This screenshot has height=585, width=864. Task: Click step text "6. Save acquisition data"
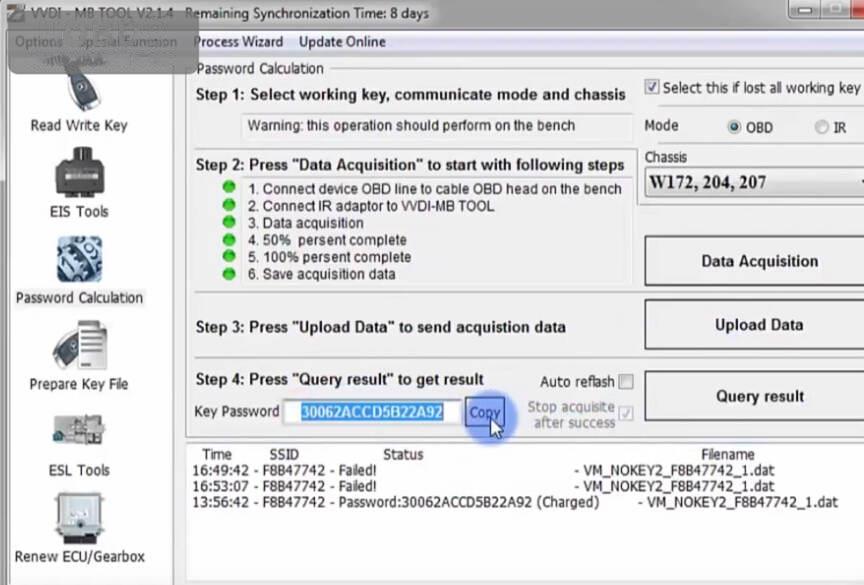coord(321,274)
